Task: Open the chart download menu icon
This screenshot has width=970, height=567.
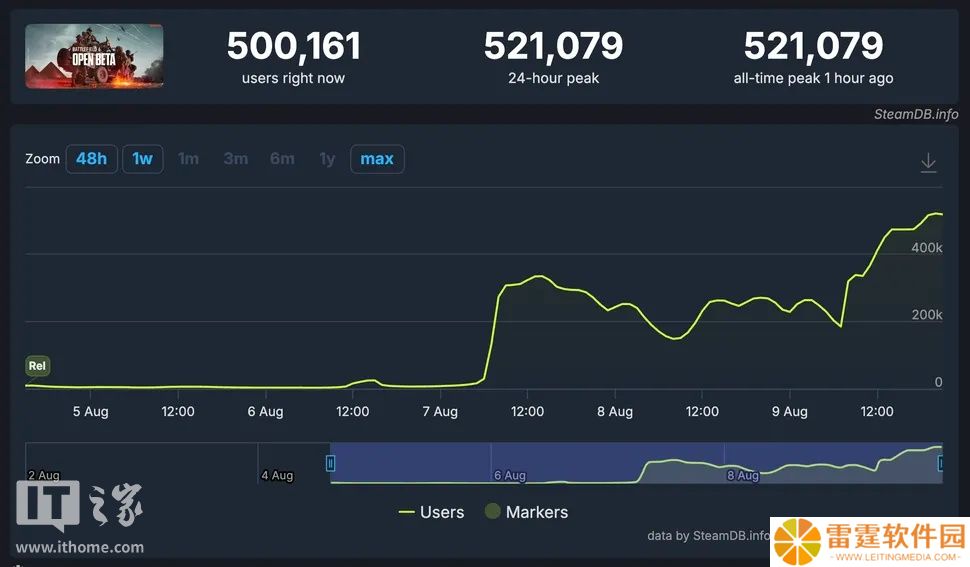Action: pos(928,163)
